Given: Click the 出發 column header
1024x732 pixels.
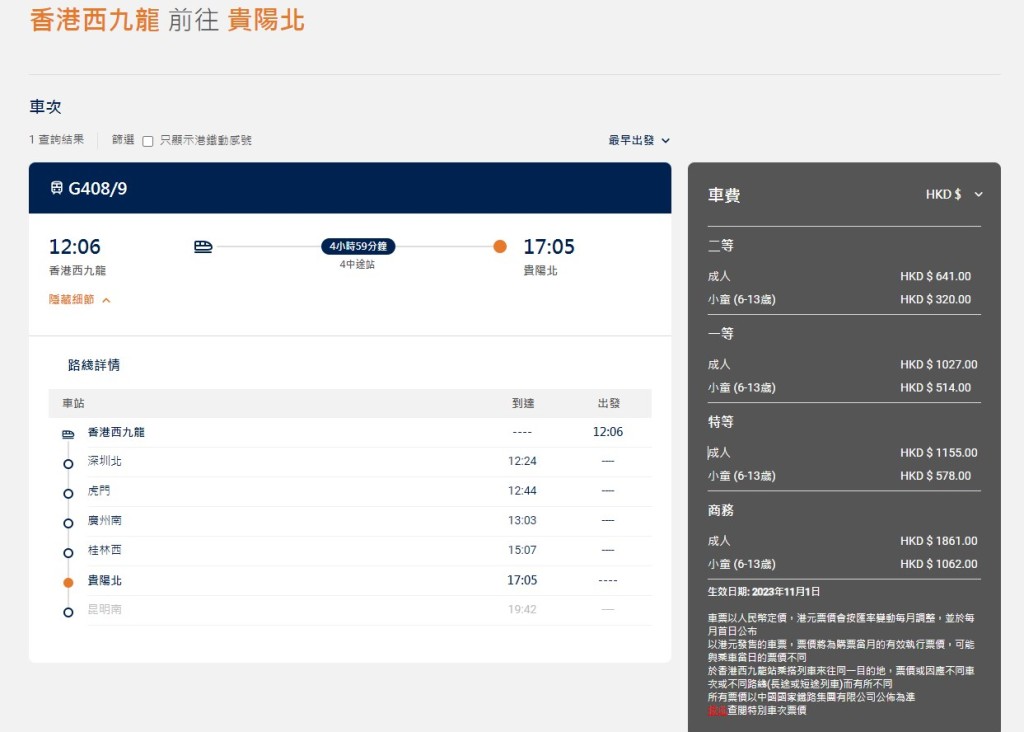Looking at the screenshot, I should [608, 403].
